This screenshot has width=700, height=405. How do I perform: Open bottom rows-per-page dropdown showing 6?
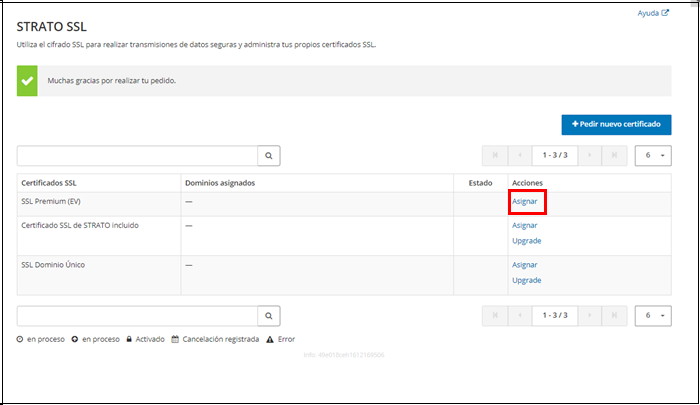coord(653,316)
